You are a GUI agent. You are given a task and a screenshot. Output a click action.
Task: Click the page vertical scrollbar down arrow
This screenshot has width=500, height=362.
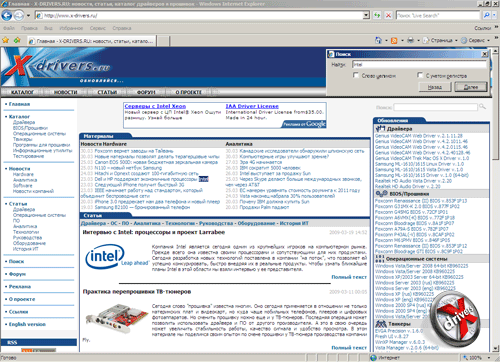click(496, 348)
